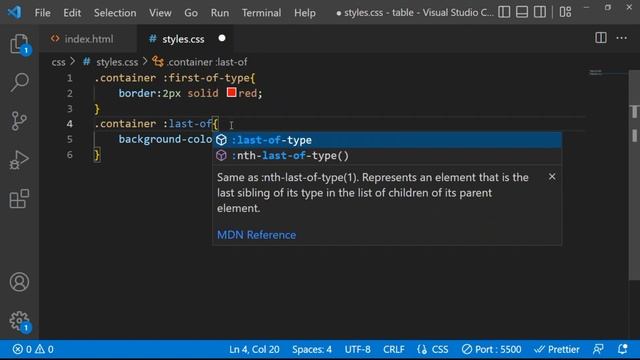This screenshot has height=360, width=640.
Task: Click Port : 5500 Live Server status
Action: pos(491,349)
